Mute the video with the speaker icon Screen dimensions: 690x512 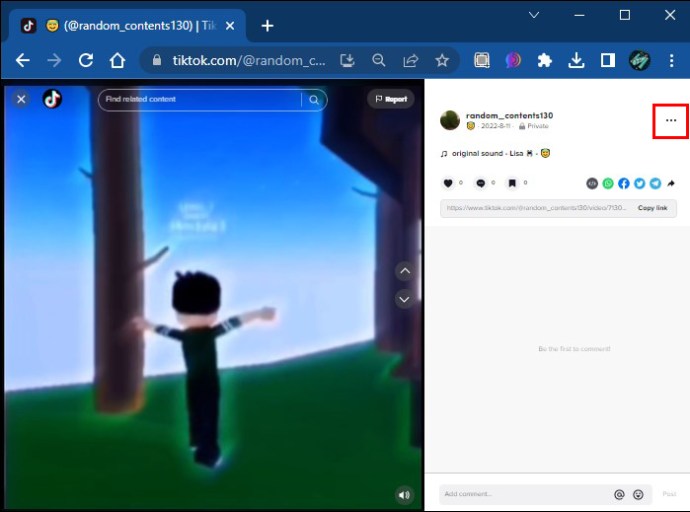[x=404, y=495]
